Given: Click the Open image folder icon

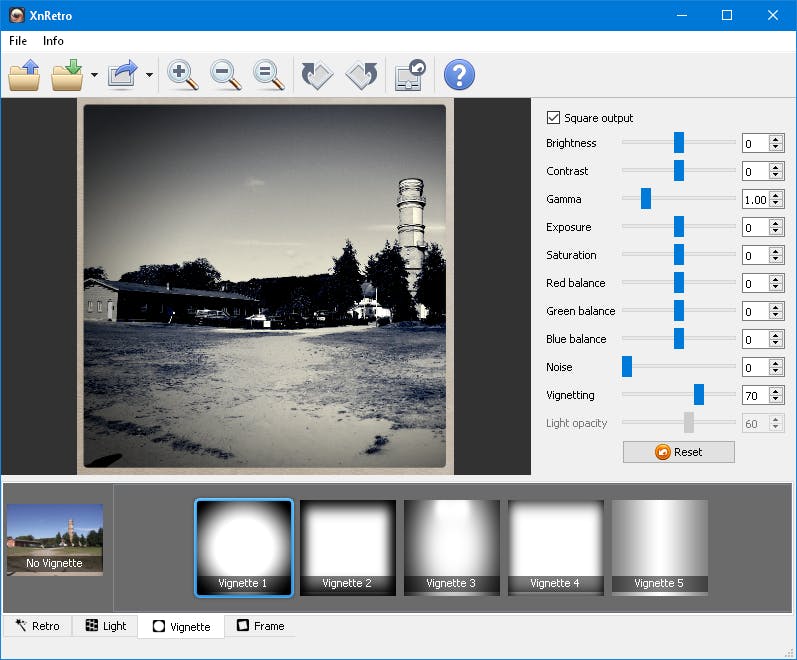Looking at the screenshot, I should click(x=24, y=75).
